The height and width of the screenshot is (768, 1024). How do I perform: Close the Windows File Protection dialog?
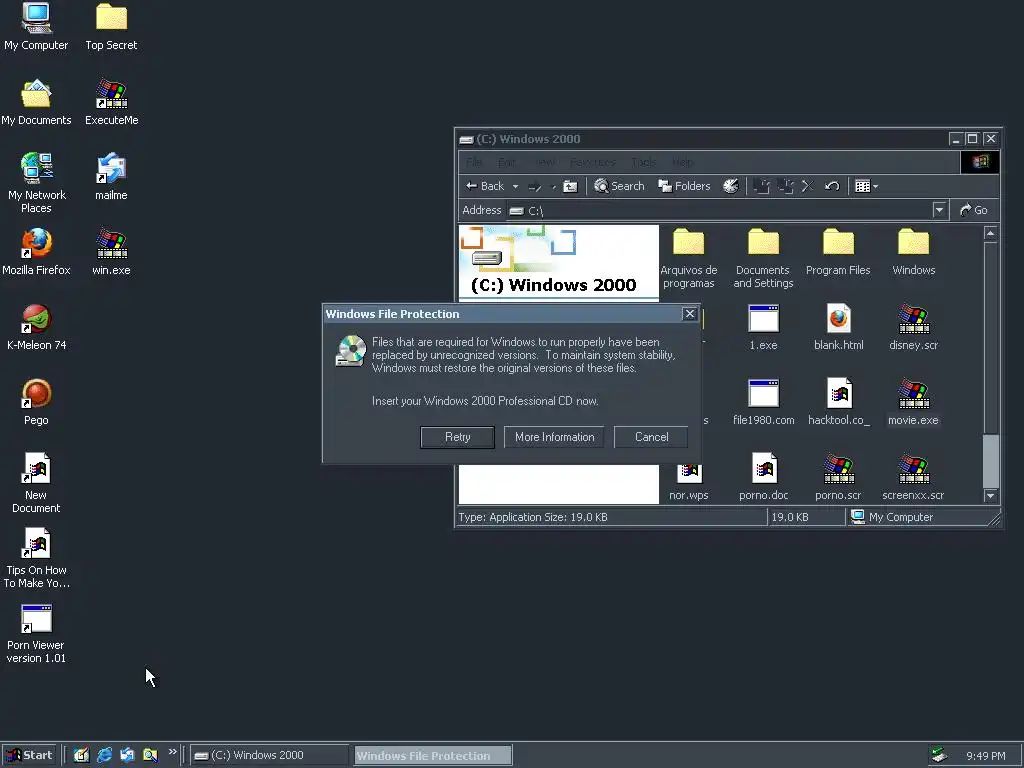[690, 313]
